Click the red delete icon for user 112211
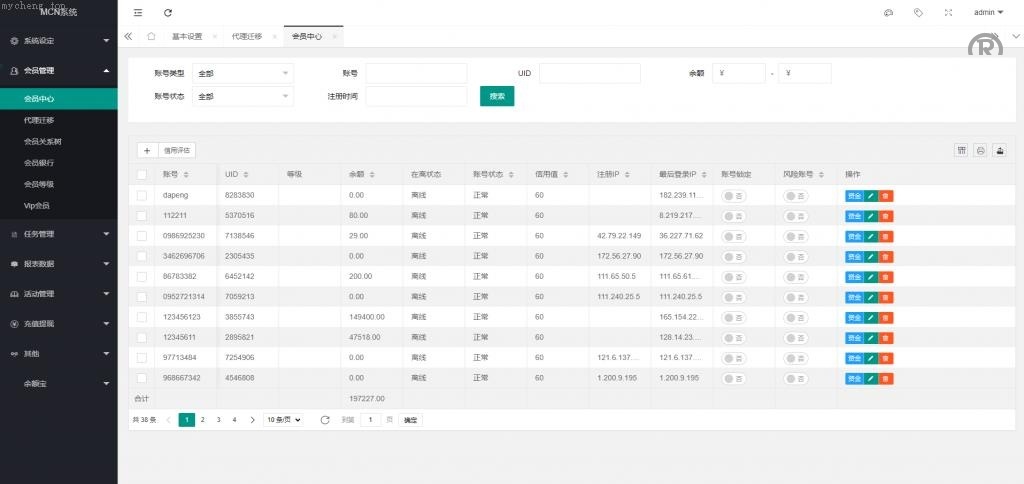The width and height of the screenshot is (1024, 484). point(886,216)
